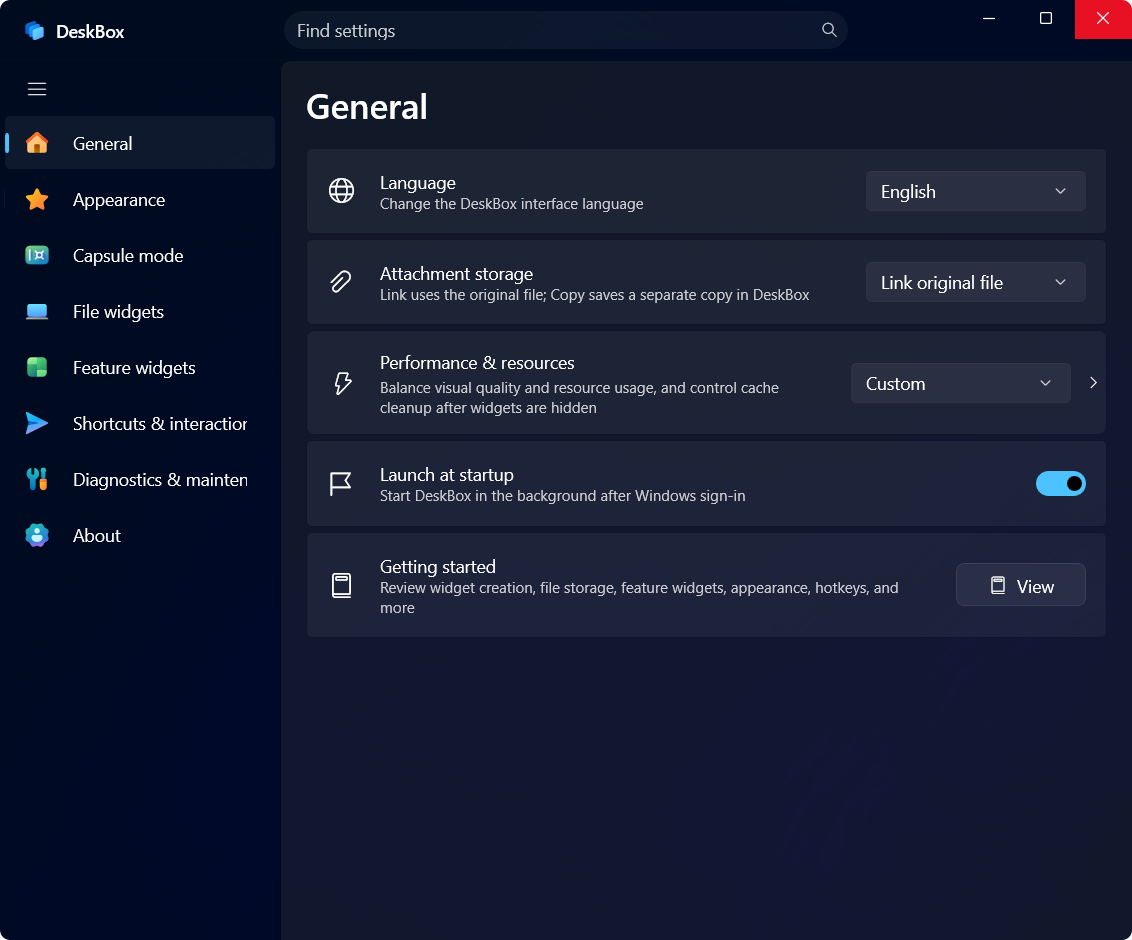Click the paperclip Attachment storage icon
Screen dimensions: 1132x940
(341, 282)
